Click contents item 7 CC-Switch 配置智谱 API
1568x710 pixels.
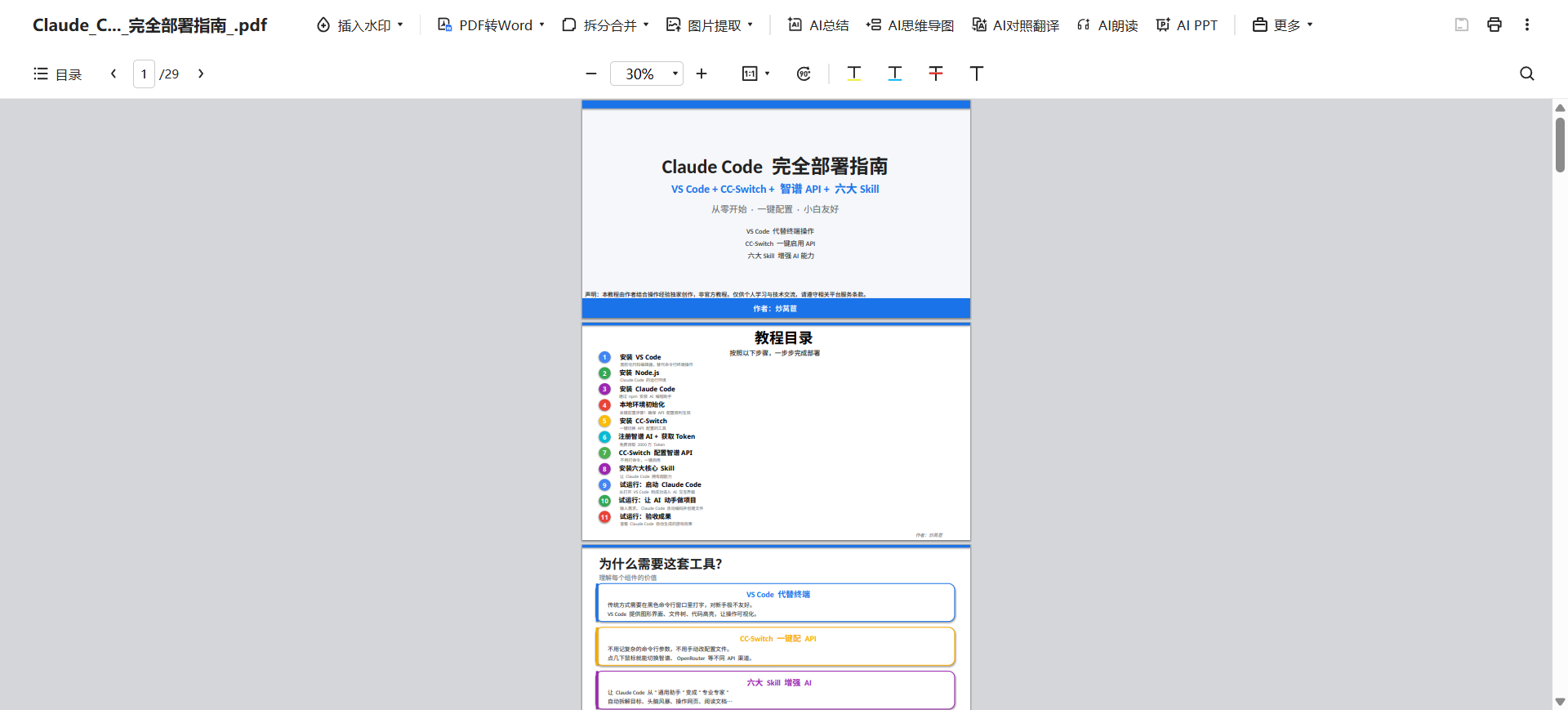[655, 453]
